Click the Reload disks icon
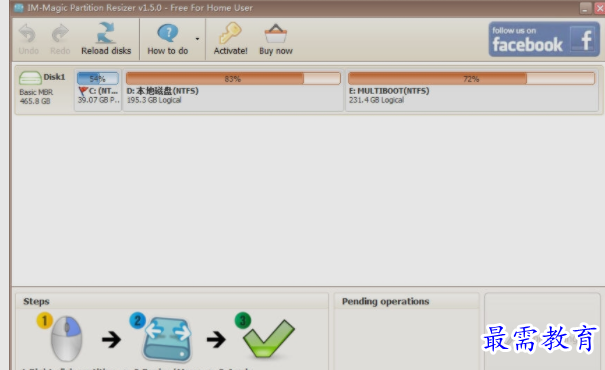This screenshot has width=605, height=370. tap(106, 32)
